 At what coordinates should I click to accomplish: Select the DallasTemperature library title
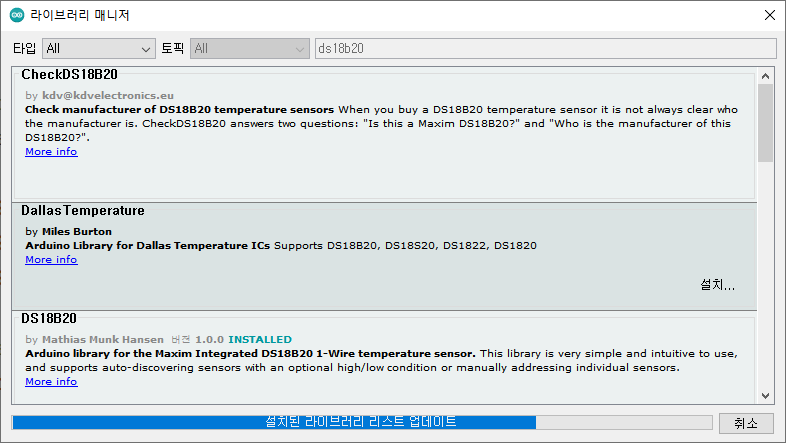[83, 210]
